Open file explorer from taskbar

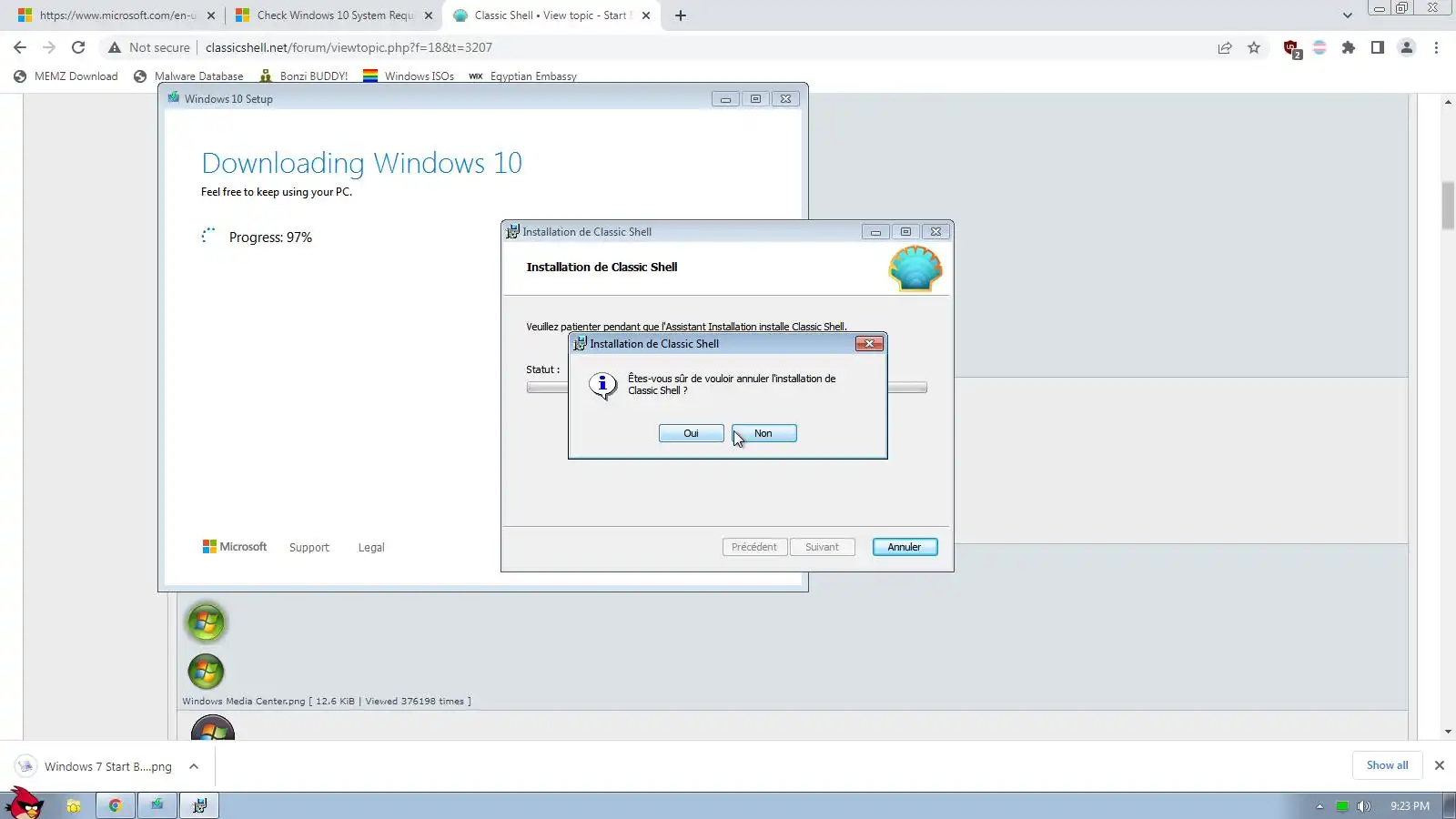74,805
